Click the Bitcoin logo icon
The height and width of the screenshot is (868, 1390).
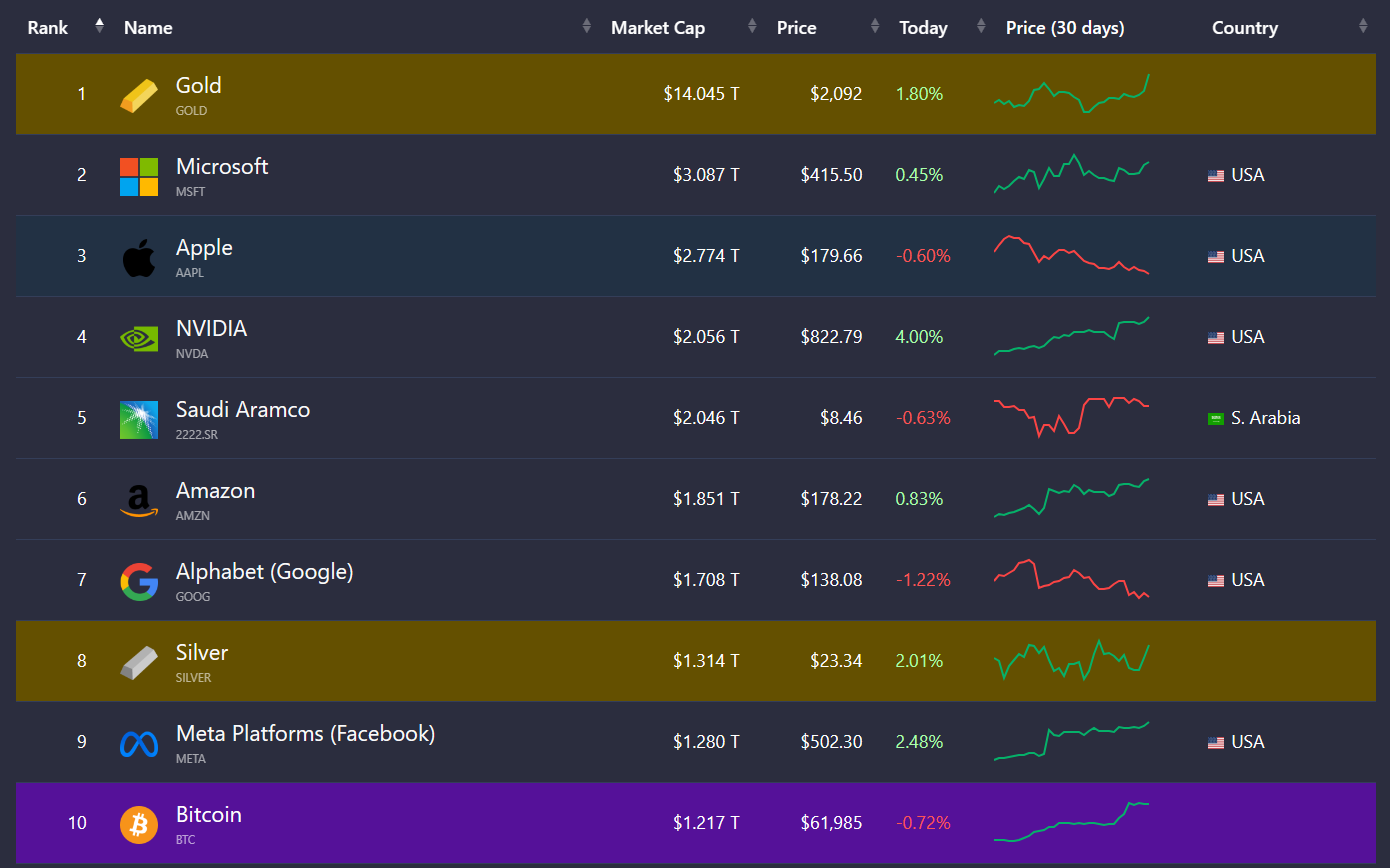tap(139, 824)
